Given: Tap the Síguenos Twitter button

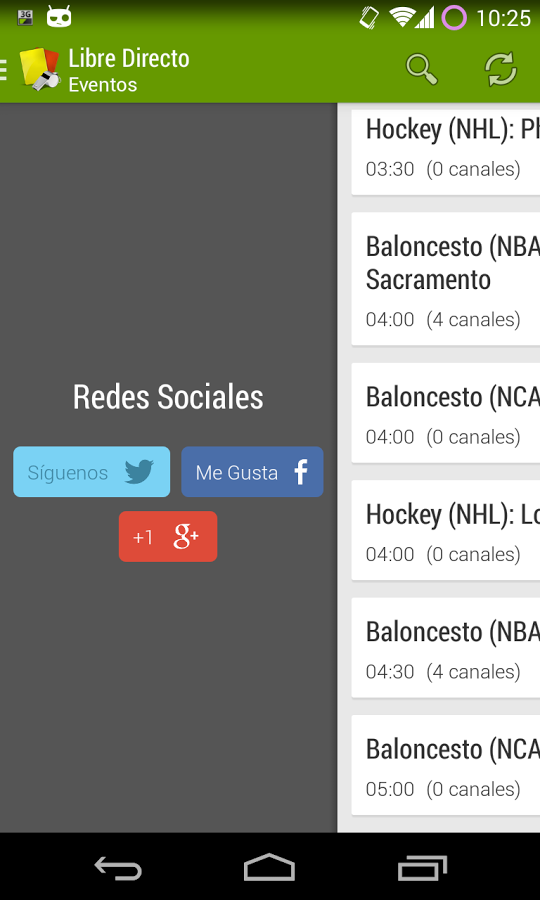Looking at the screenshot, I should click(x=91, y=472).
